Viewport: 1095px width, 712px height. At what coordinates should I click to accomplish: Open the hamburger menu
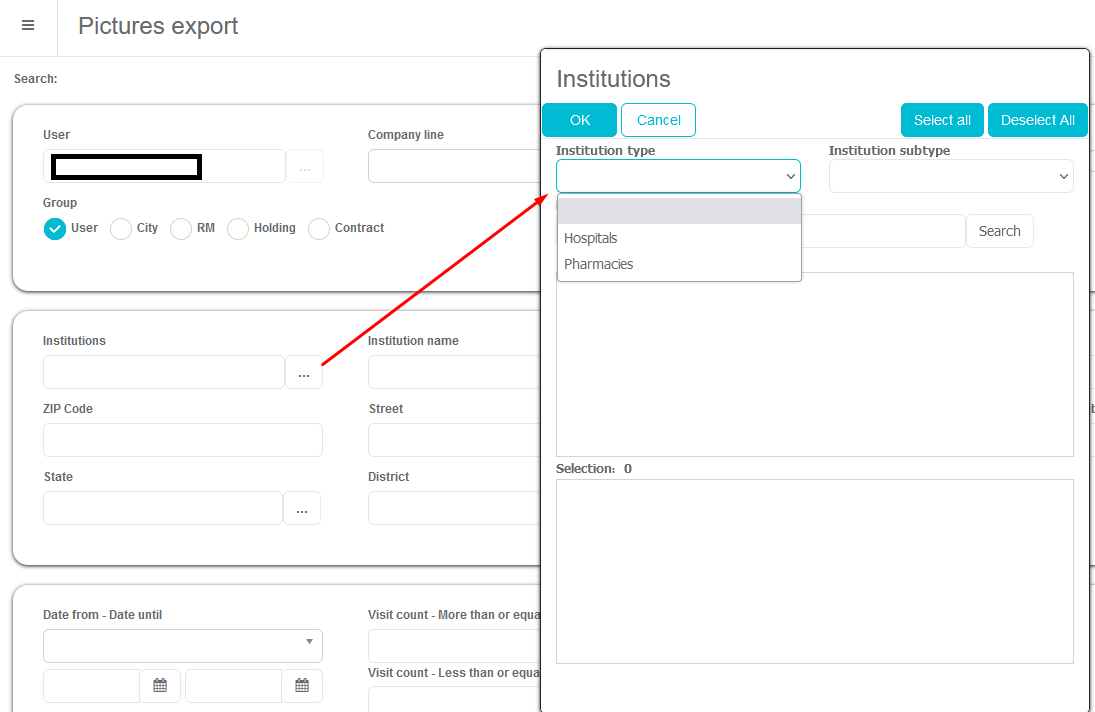point(28,26)
